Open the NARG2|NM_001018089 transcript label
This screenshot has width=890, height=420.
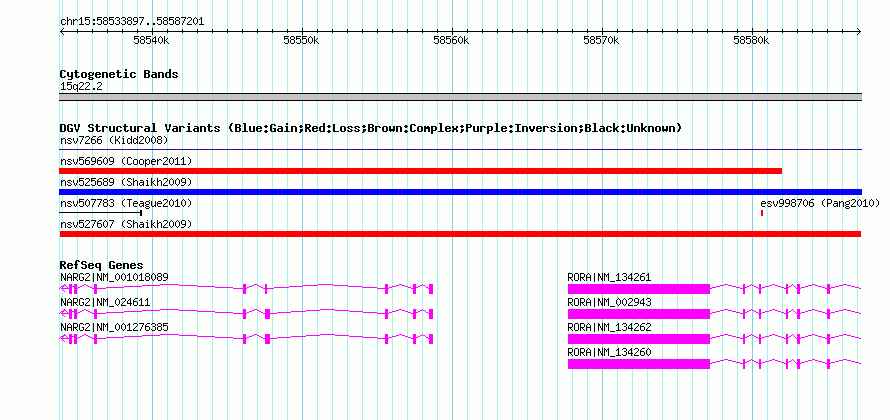click(x=114, y=277)
